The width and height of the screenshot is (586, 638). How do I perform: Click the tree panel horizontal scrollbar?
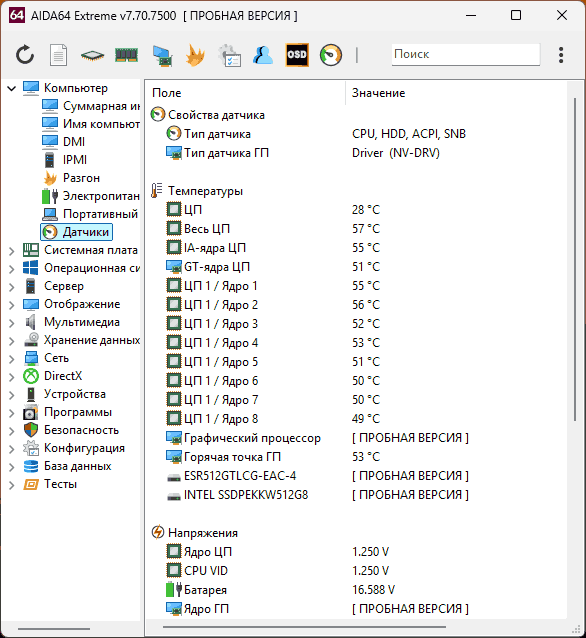pos(54,629)
